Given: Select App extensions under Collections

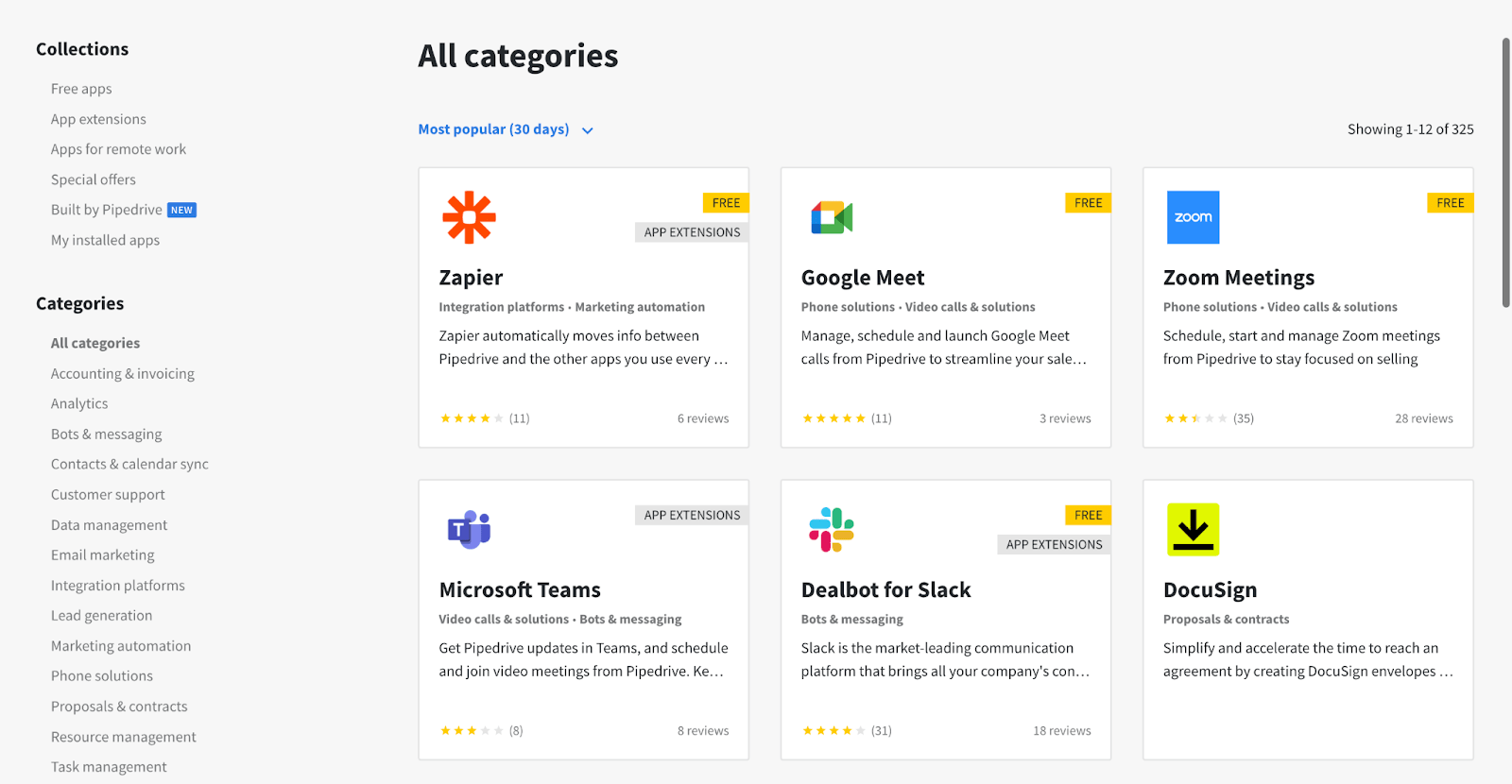Looking at the screenshot, I should pos(97,118).
